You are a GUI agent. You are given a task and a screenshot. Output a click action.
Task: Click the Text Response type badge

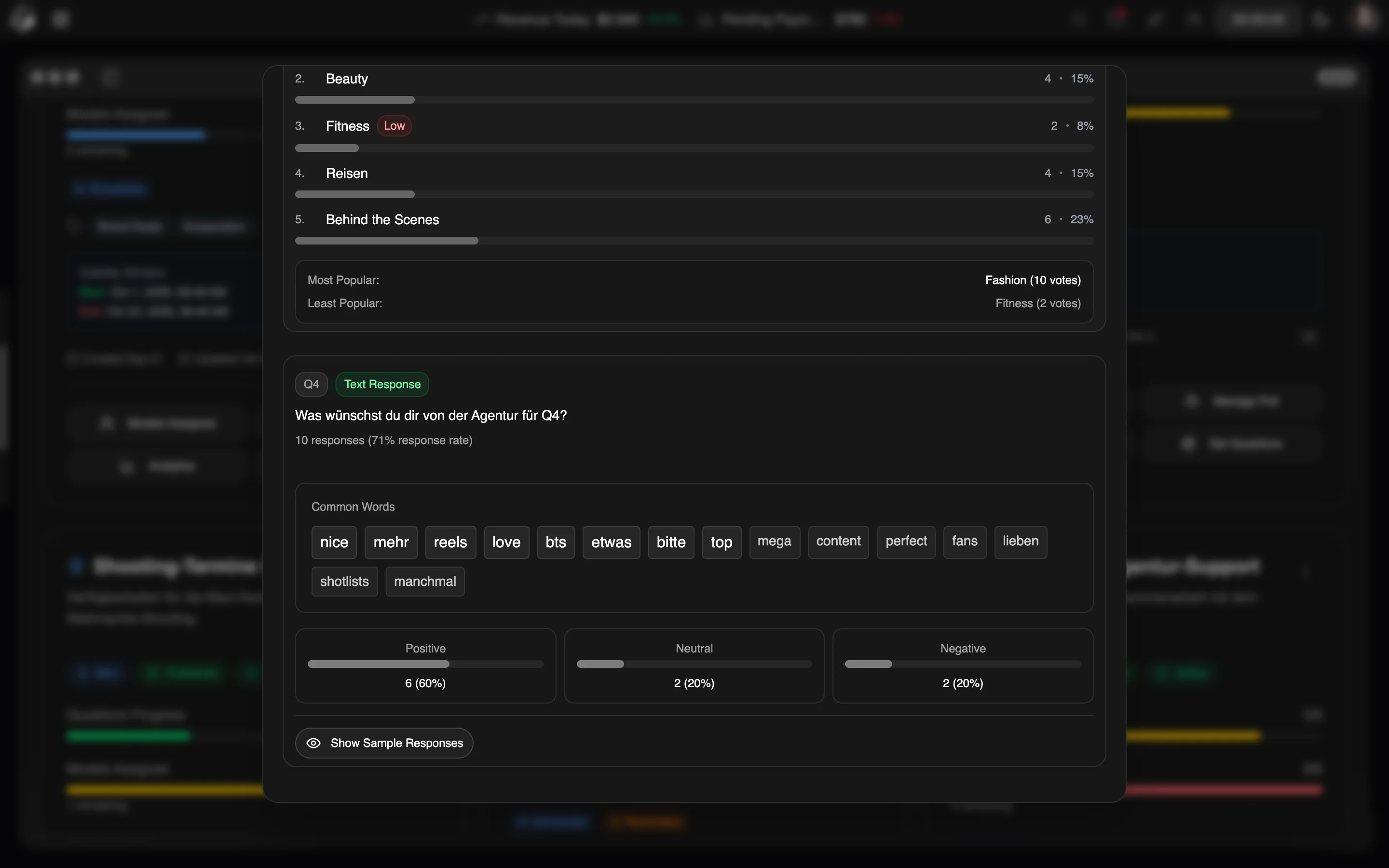tap(382, 384)
